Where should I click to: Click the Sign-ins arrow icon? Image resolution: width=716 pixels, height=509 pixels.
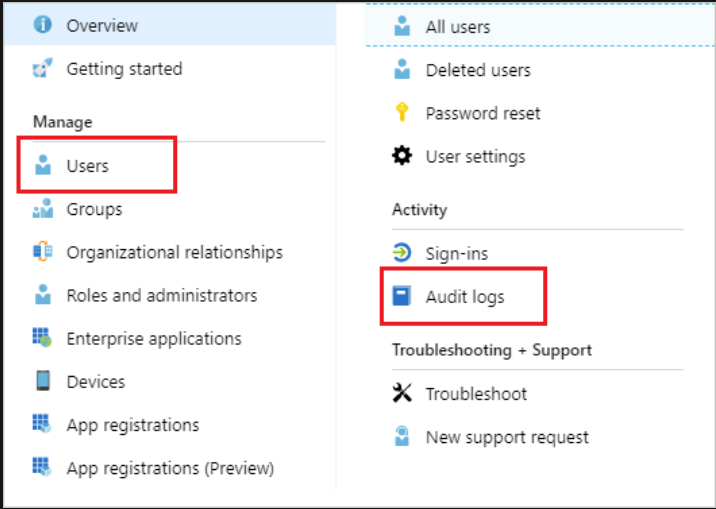point(402,253)
